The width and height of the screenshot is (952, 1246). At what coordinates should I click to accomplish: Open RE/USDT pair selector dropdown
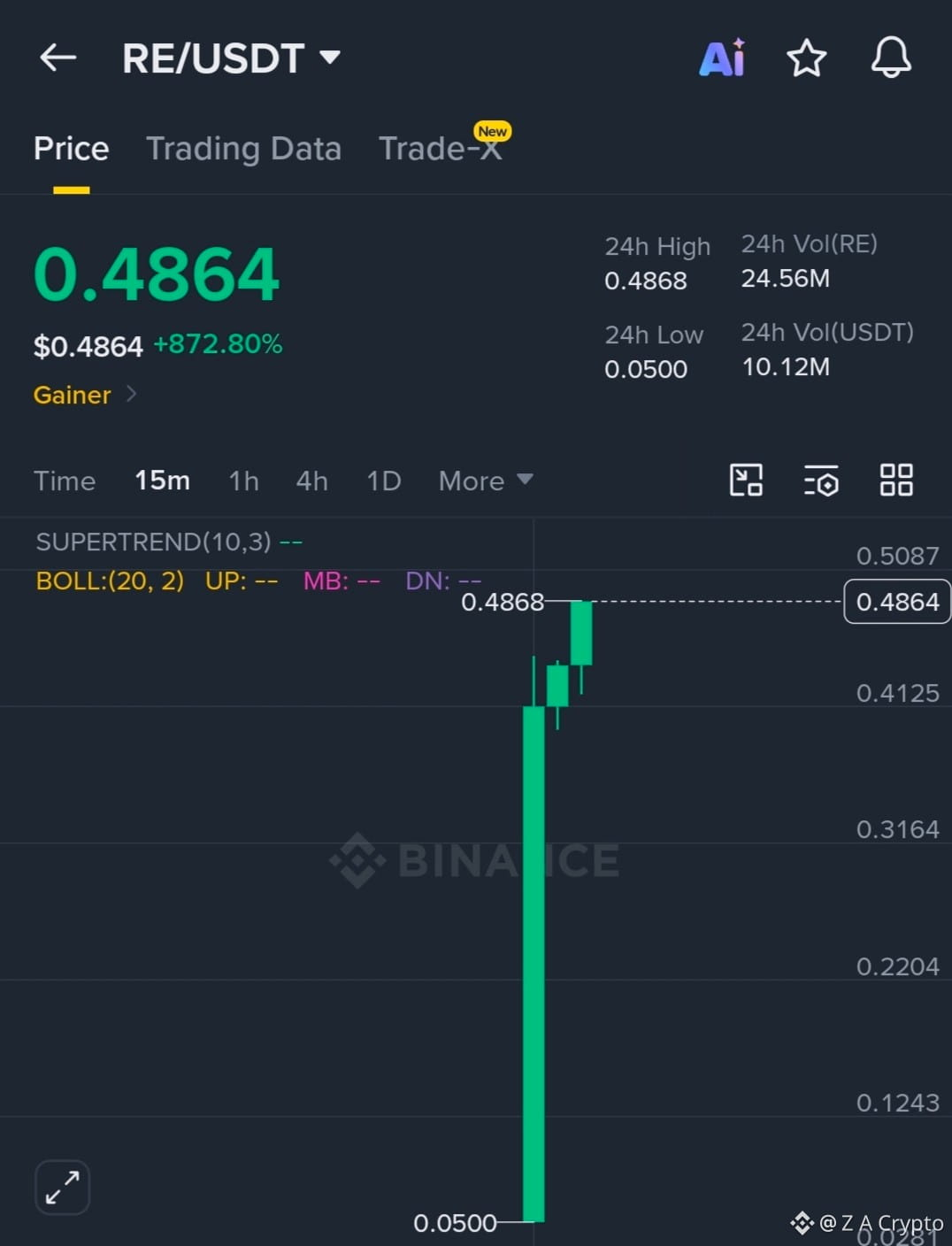click(232, 58)
